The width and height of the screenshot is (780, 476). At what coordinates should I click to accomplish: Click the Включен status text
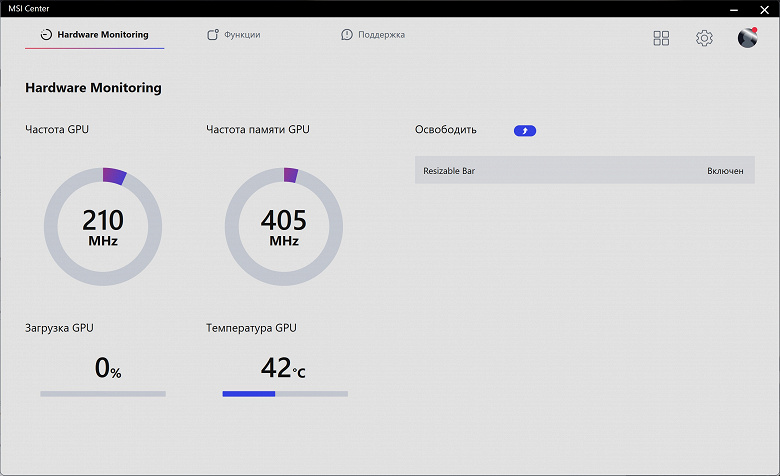[725, 171]
